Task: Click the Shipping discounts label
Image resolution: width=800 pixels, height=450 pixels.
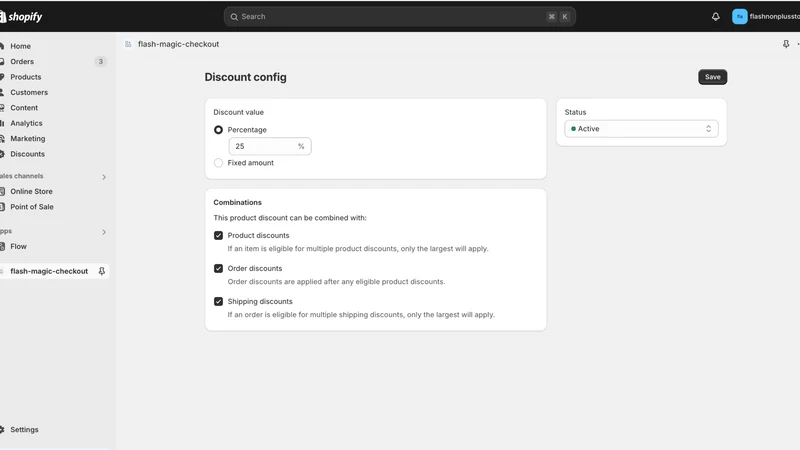Action: pyautogui.click(x=260, y=302)
